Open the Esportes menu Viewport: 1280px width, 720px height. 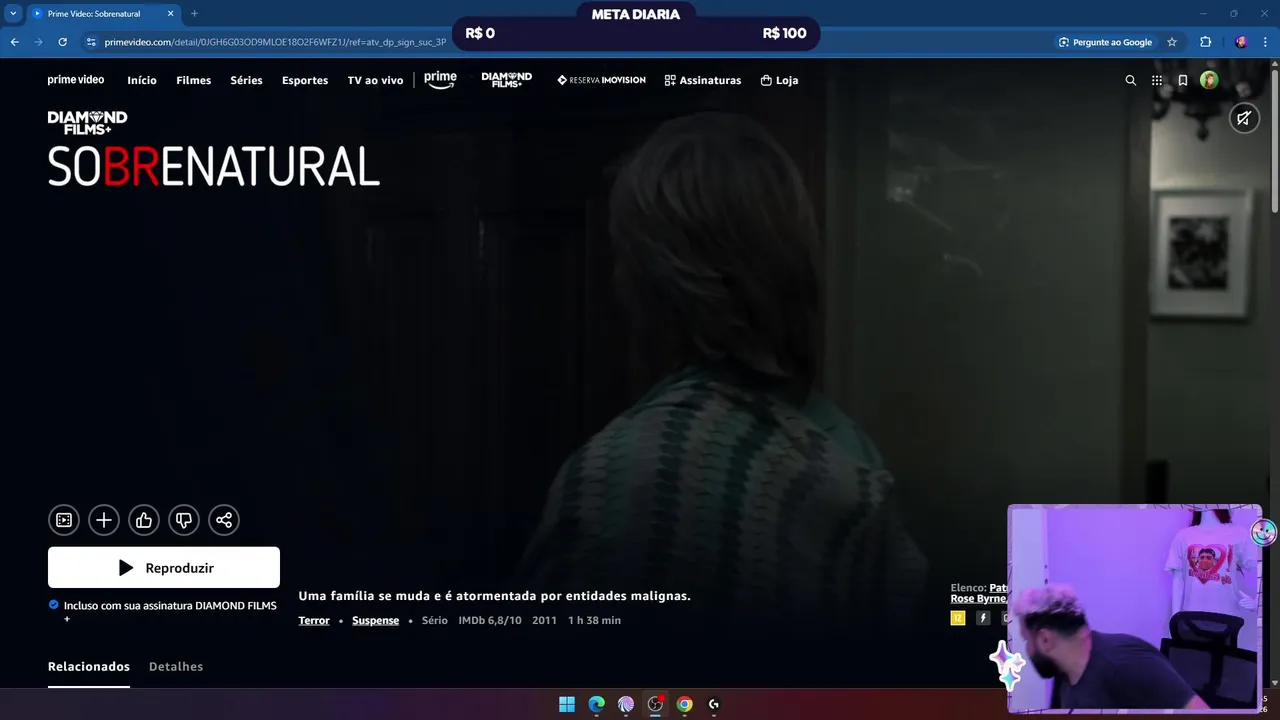(x=305, y=80)
